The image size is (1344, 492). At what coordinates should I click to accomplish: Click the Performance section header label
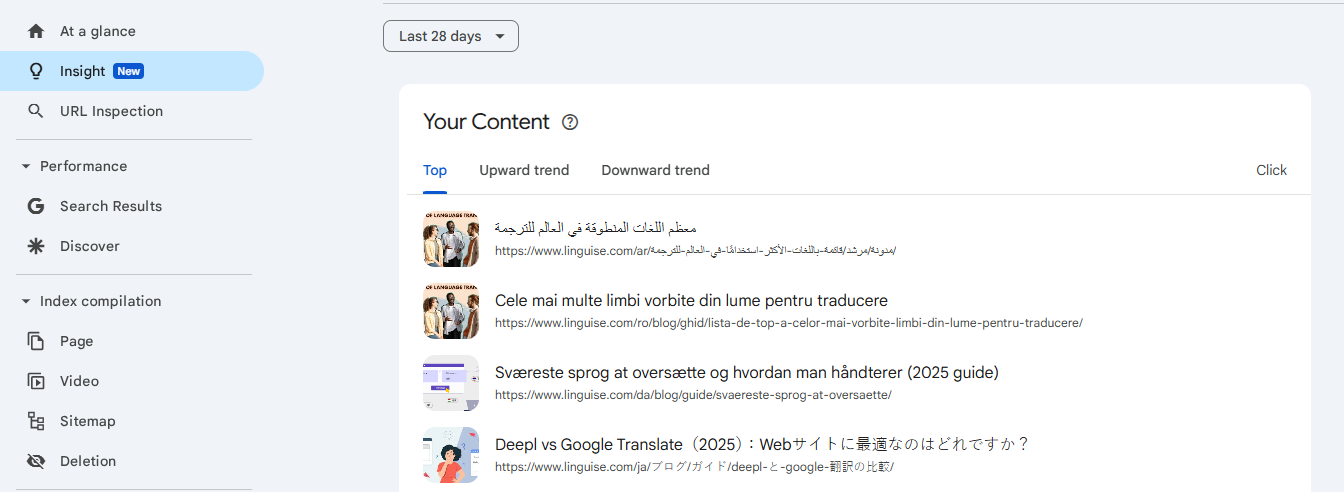(x=83, y=166)
